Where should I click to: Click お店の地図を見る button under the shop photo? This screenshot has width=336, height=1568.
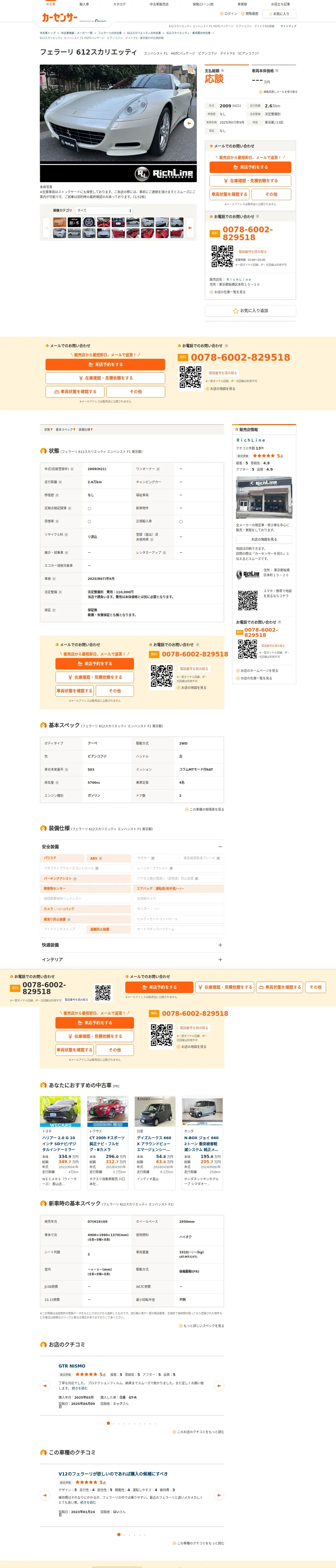tap(264, 539)
